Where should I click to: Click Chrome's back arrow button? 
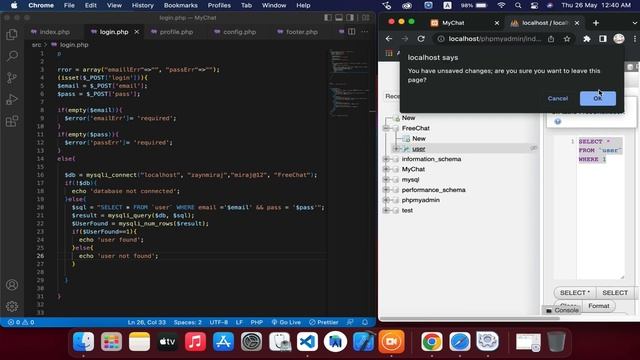click(x=389, y=39)
